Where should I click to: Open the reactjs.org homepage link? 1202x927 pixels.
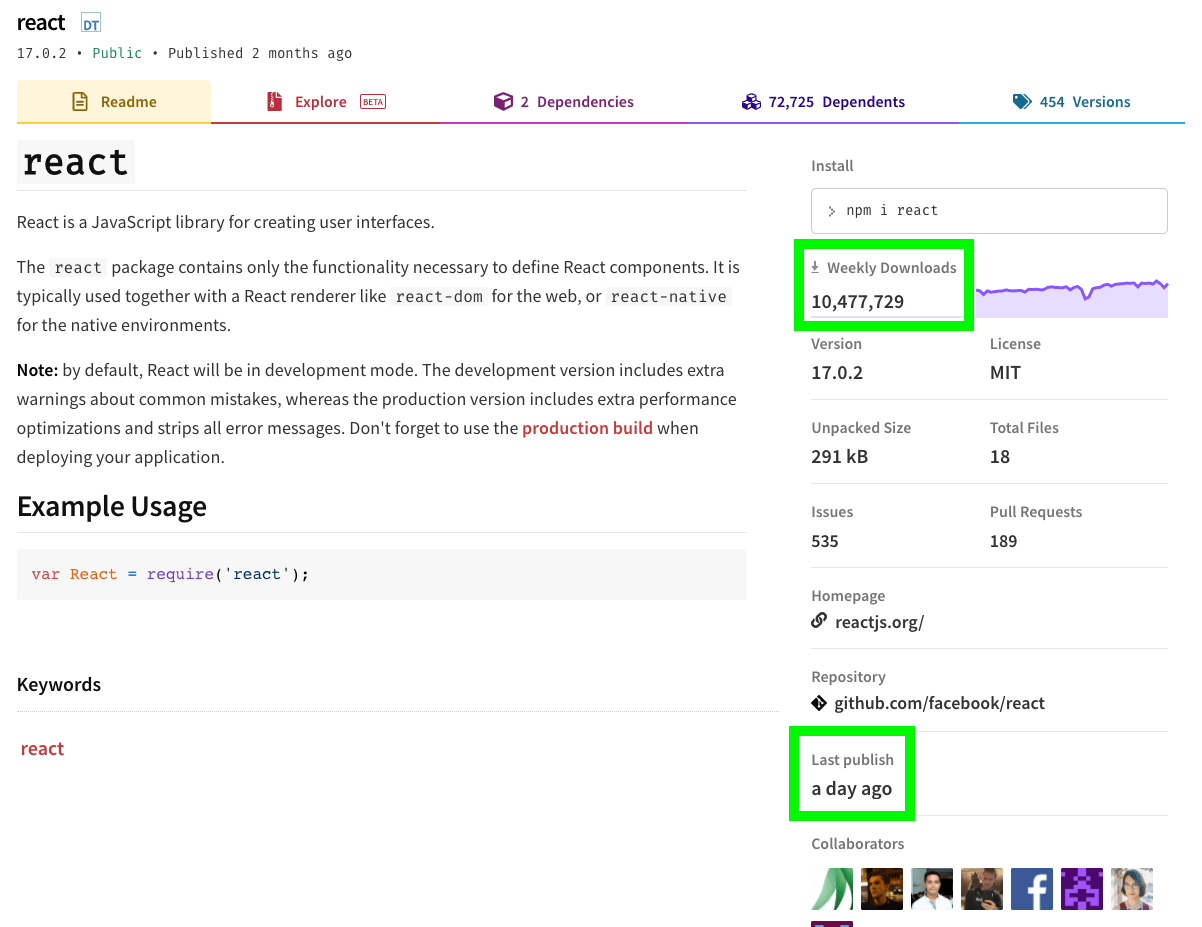pyautogui.click(x=879, y=622)
